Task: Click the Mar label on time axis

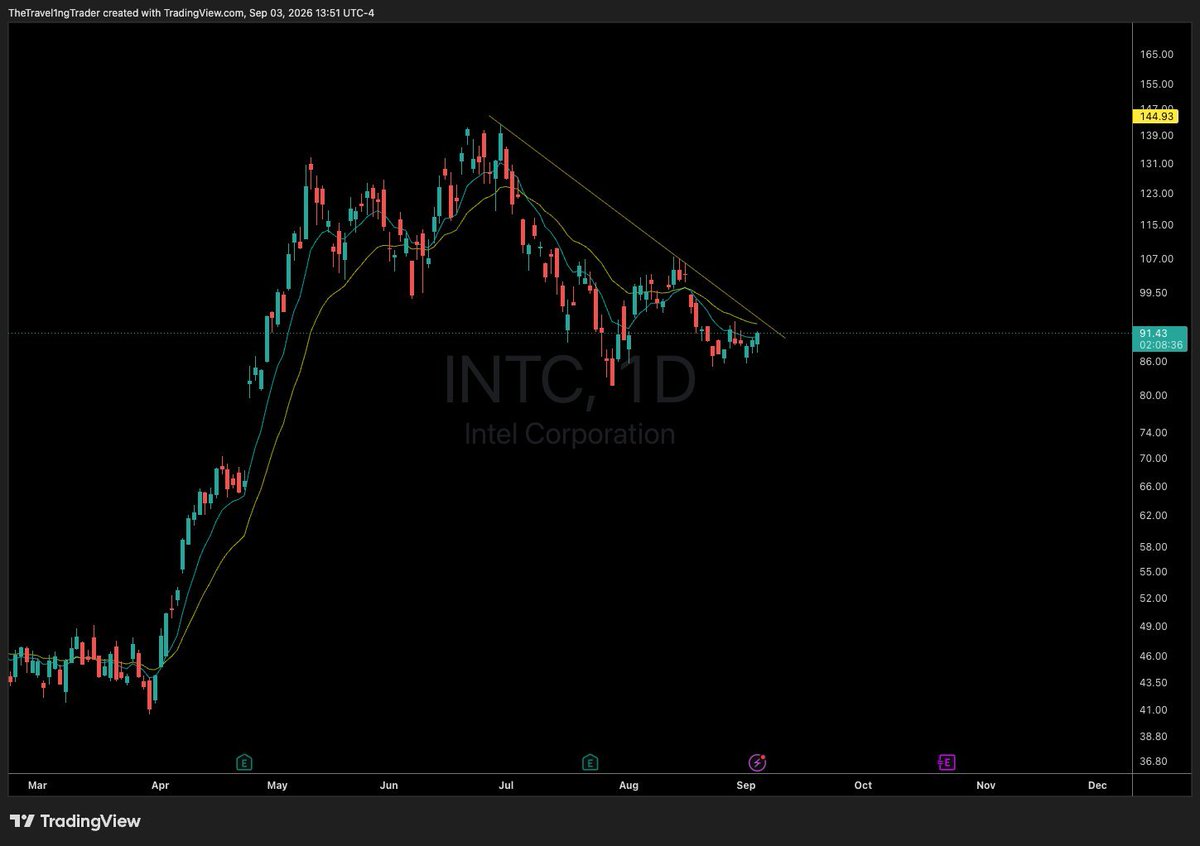Action: [37, 785]
